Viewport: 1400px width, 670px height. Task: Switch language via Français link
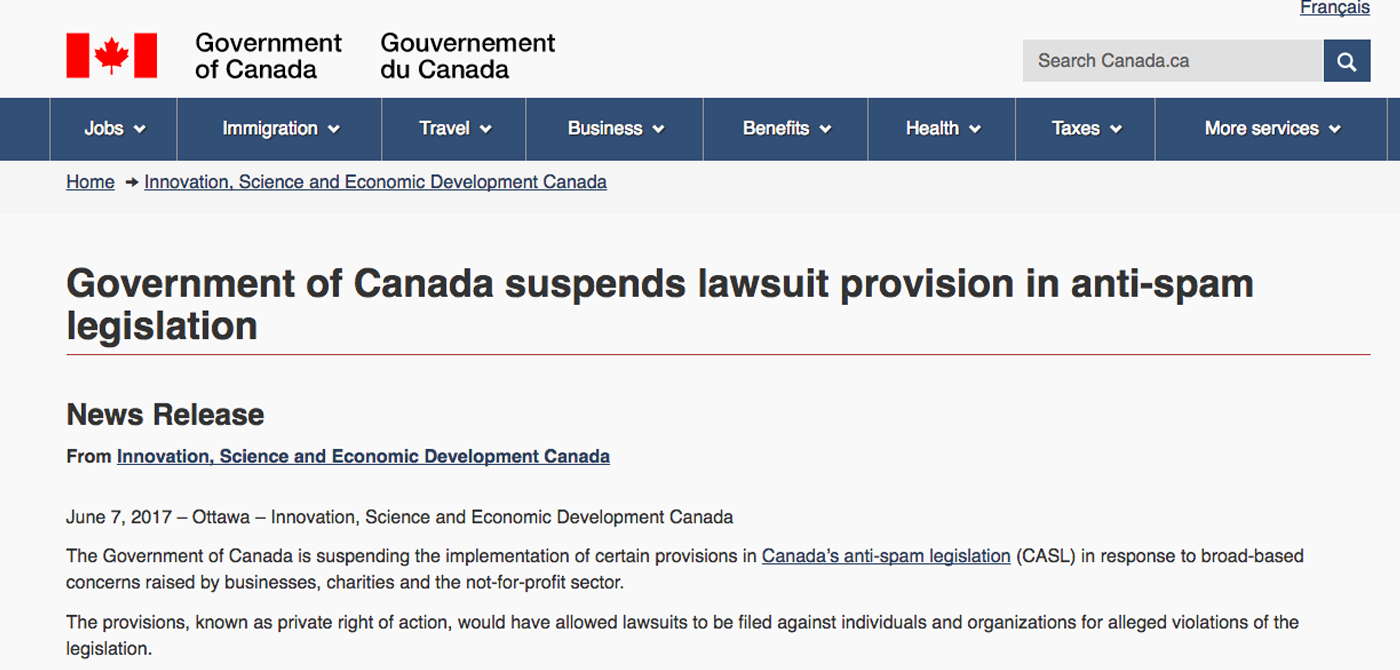1335,8
